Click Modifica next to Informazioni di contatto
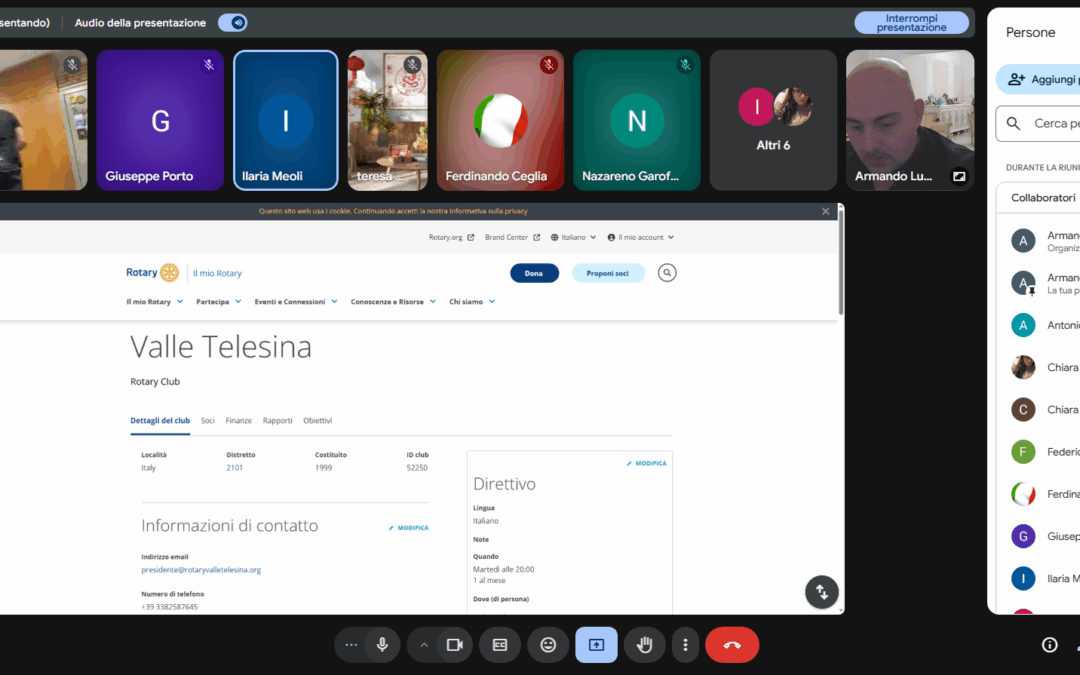This screenshot has width=1080, height=675. pos(408,528)
